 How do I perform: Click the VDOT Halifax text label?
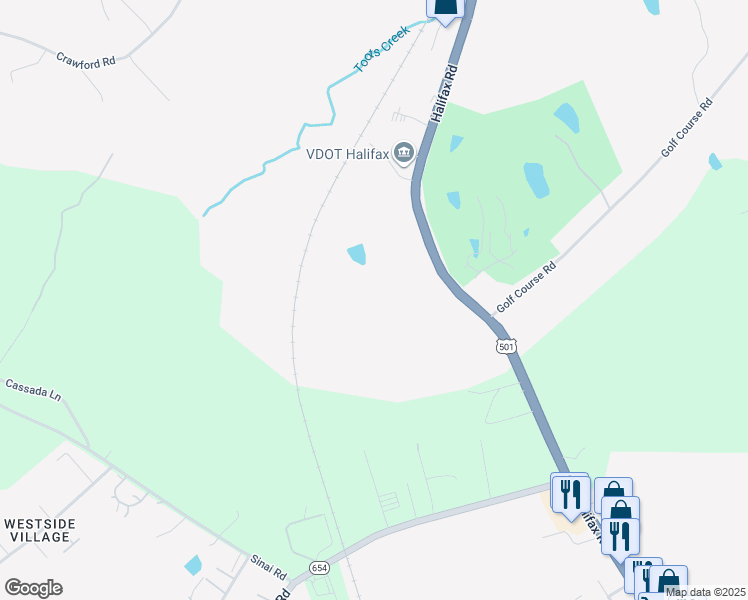coord(347,154)
